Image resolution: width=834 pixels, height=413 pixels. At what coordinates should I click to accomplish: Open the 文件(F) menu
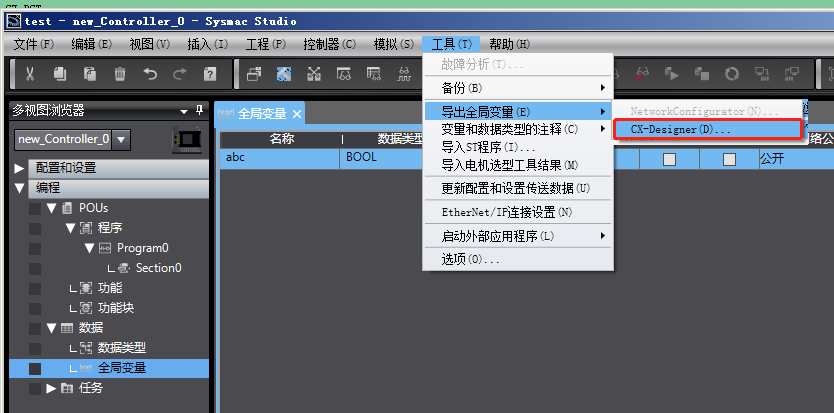pos(34,44)
